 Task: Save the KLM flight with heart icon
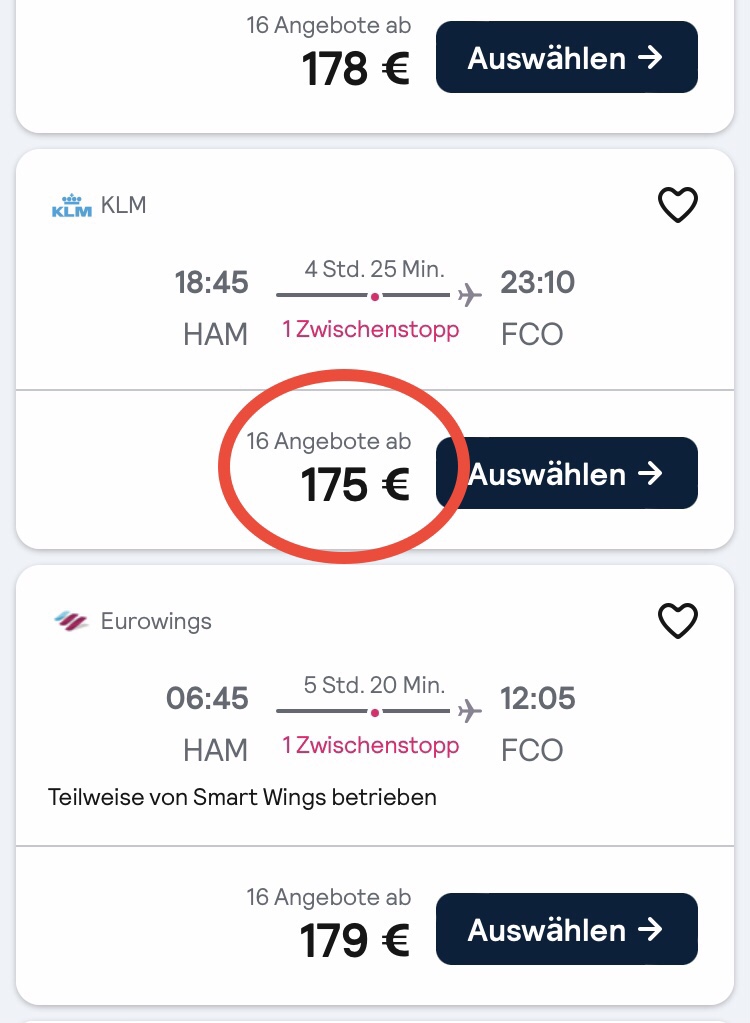[x=677, y=206]
